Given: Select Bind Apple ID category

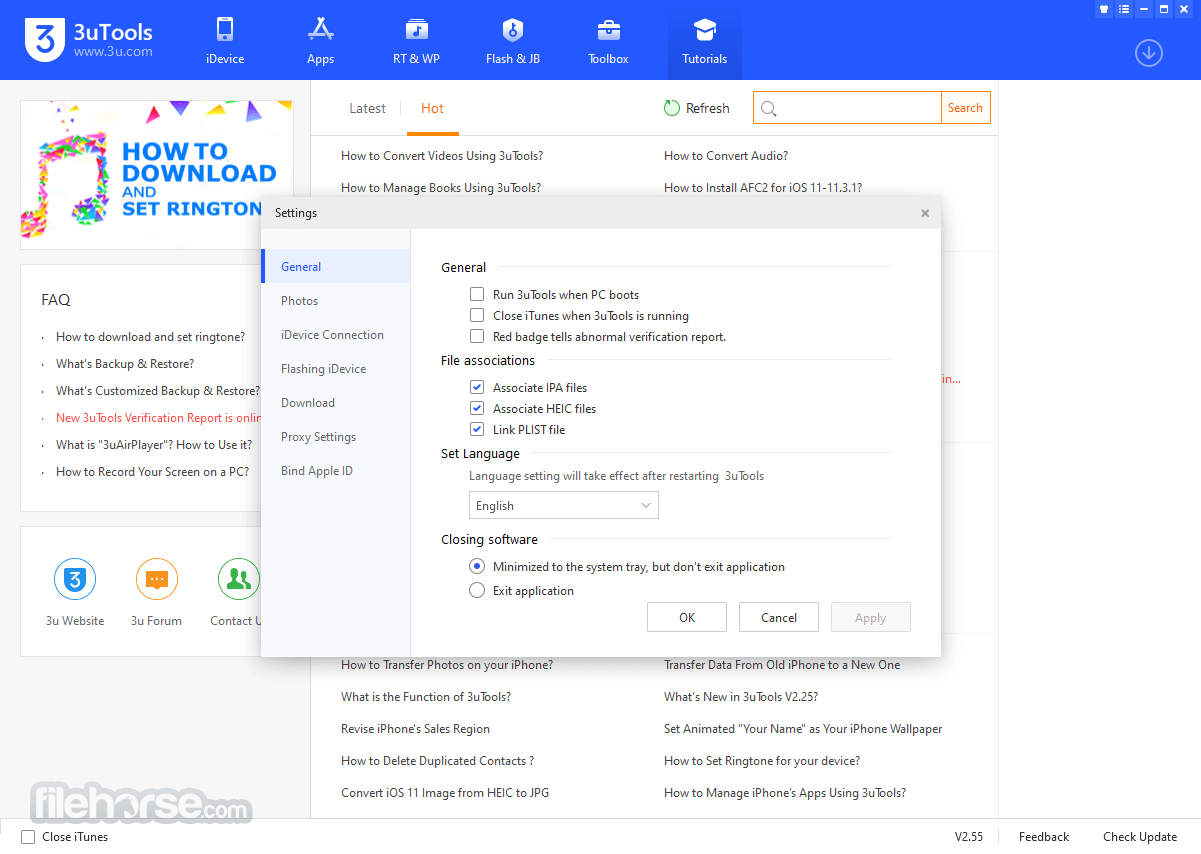Looking at the screenshot, I should (336, 471).
